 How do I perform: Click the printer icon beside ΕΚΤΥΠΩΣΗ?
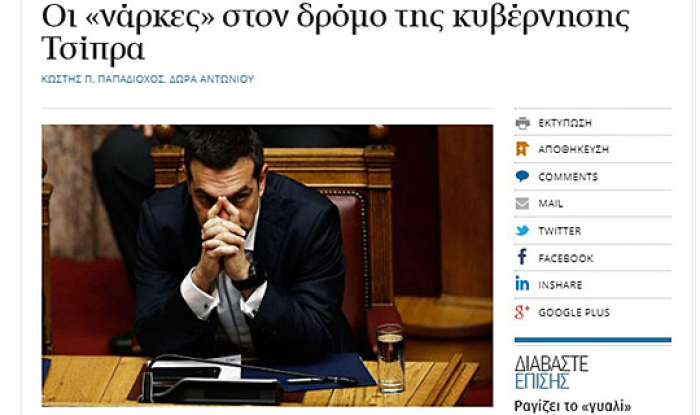[522, 123]
